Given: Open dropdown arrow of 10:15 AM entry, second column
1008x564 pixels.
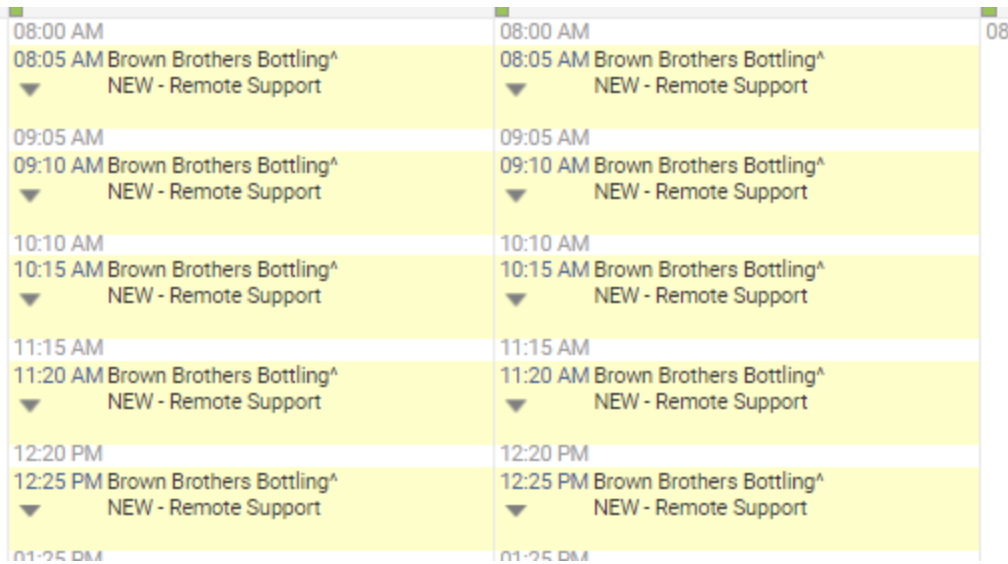Looking at the screenshot, I should 516,299.
